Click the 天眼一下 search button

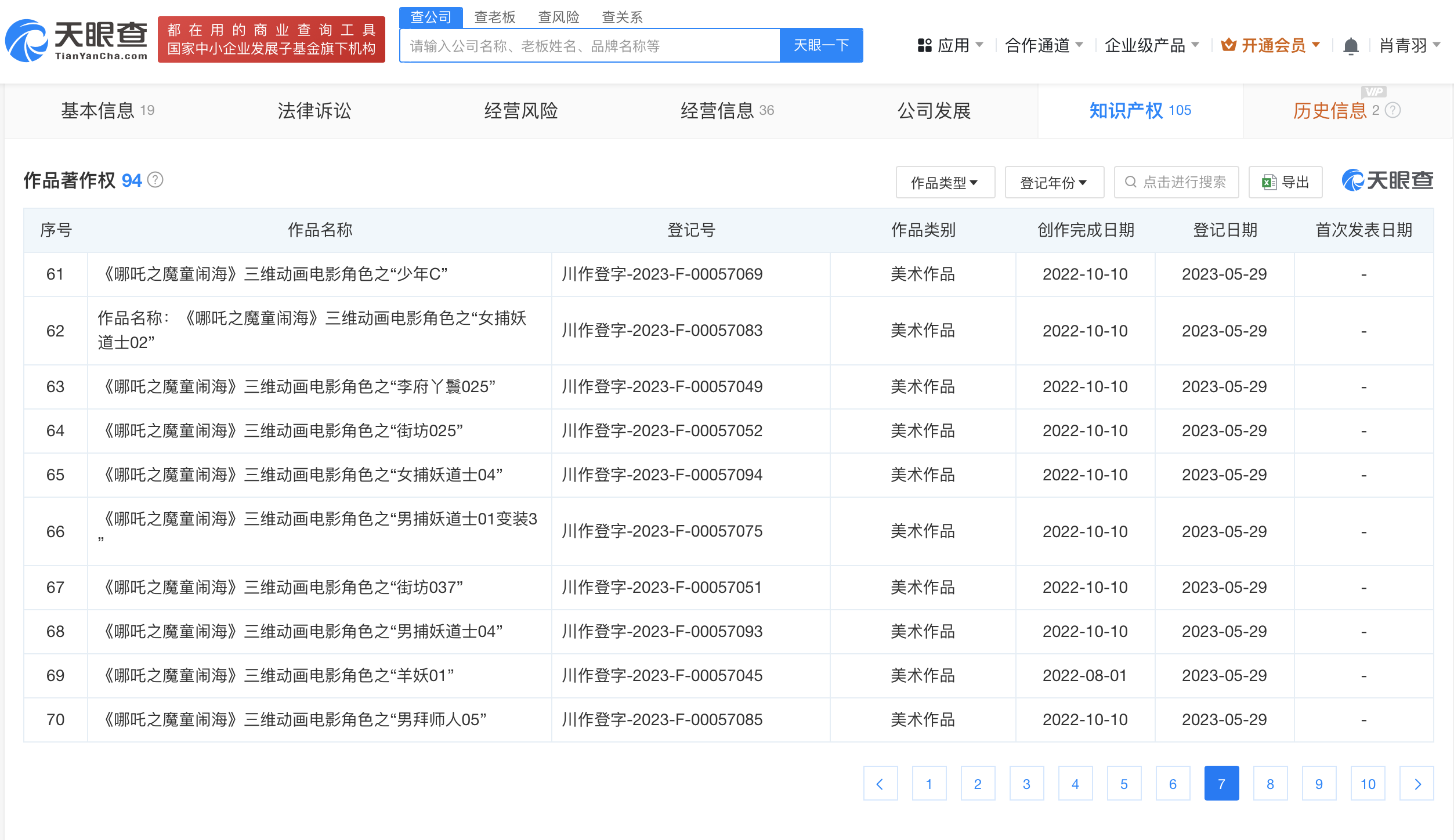tap(820, 45)
